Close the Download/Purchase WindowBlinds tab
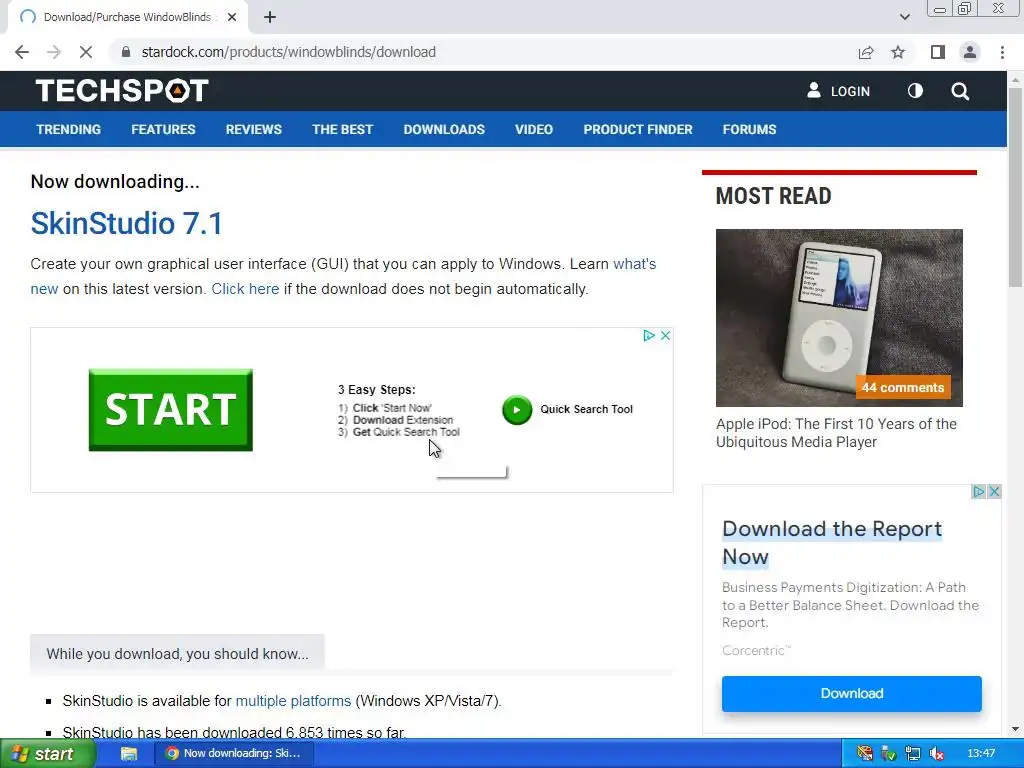The height and width of the screenshot is (768, 1024). click(232, 18)
